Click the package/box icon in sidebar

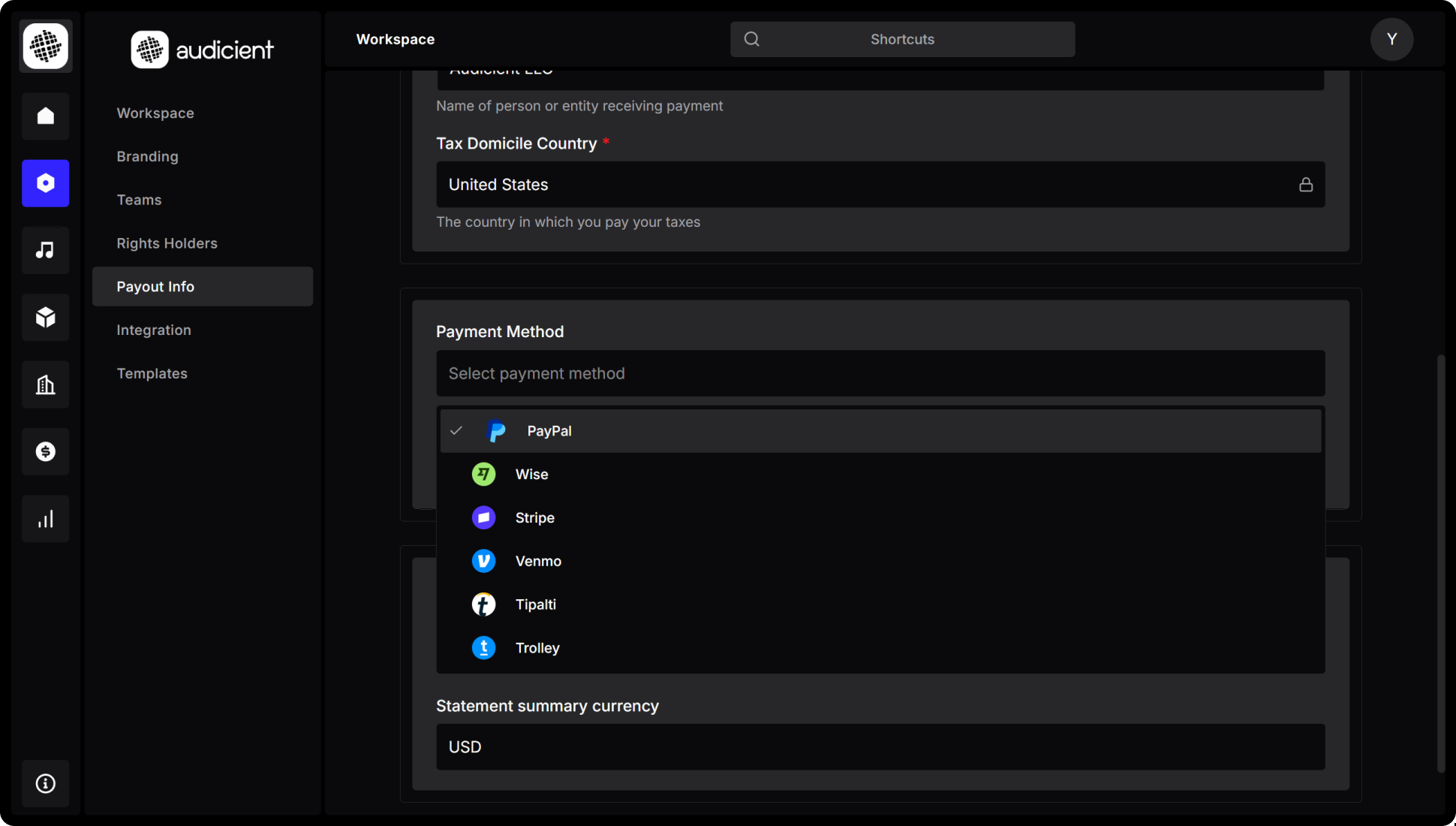(45, 317)
